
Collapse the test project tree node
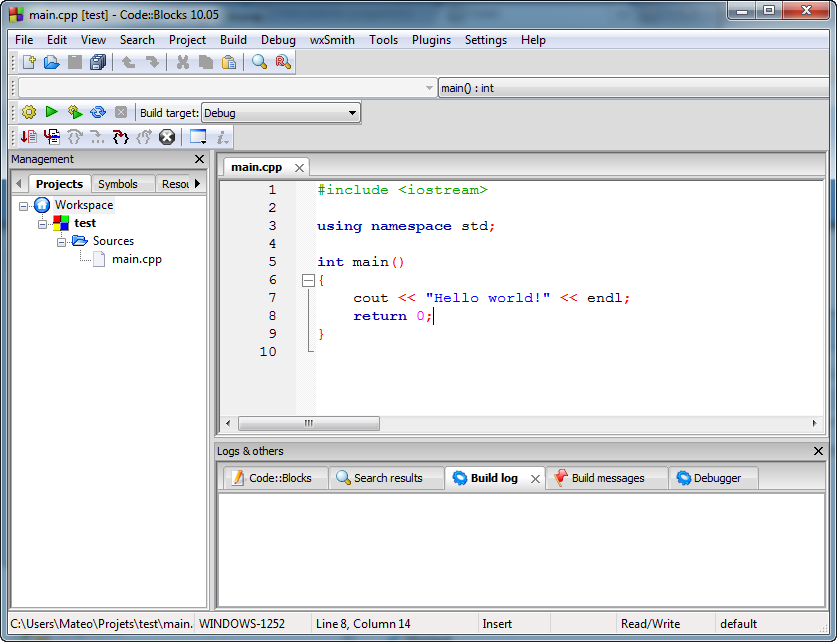coord(42,222)
